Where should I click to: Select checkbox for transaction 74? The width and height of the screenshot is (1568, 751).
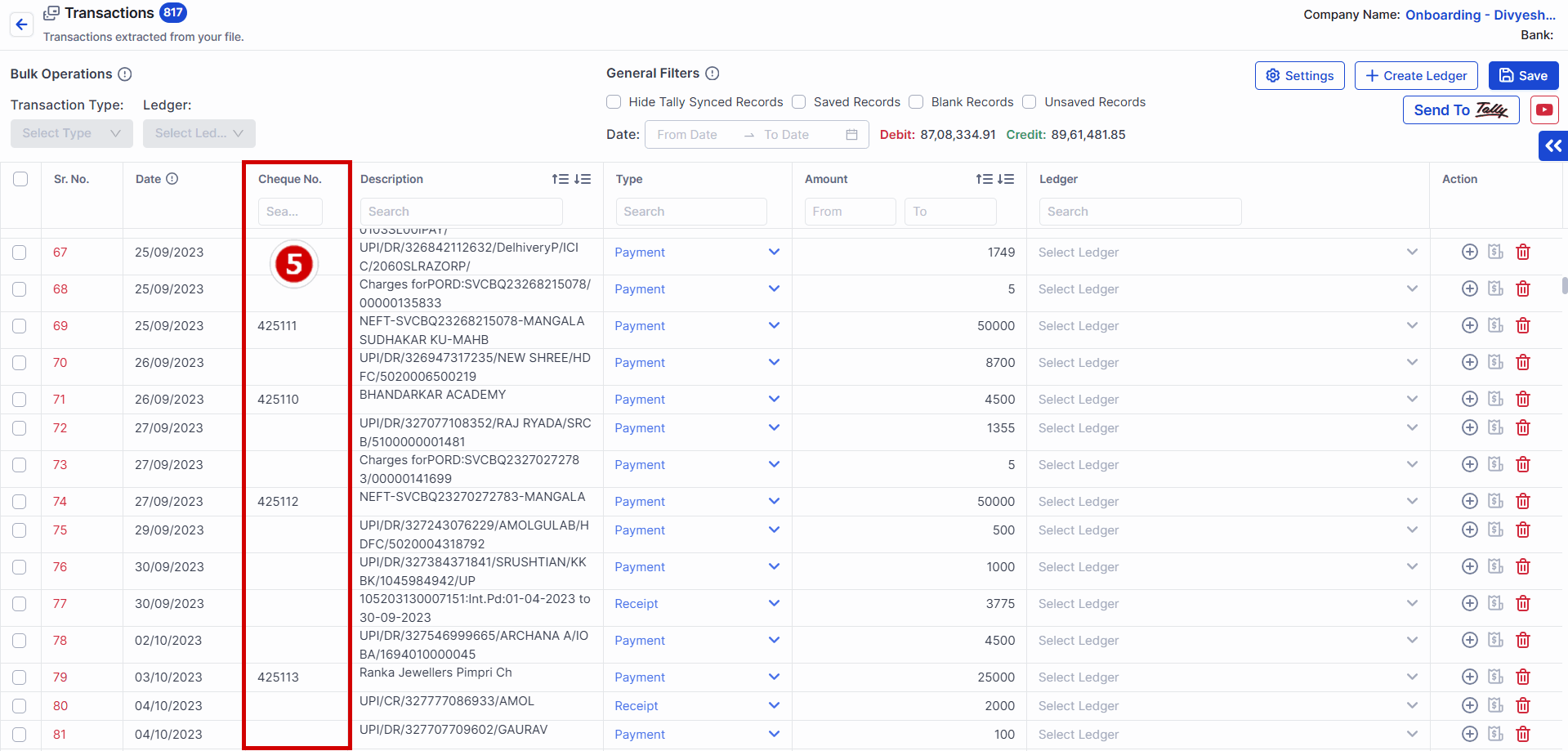click(20, 502)
